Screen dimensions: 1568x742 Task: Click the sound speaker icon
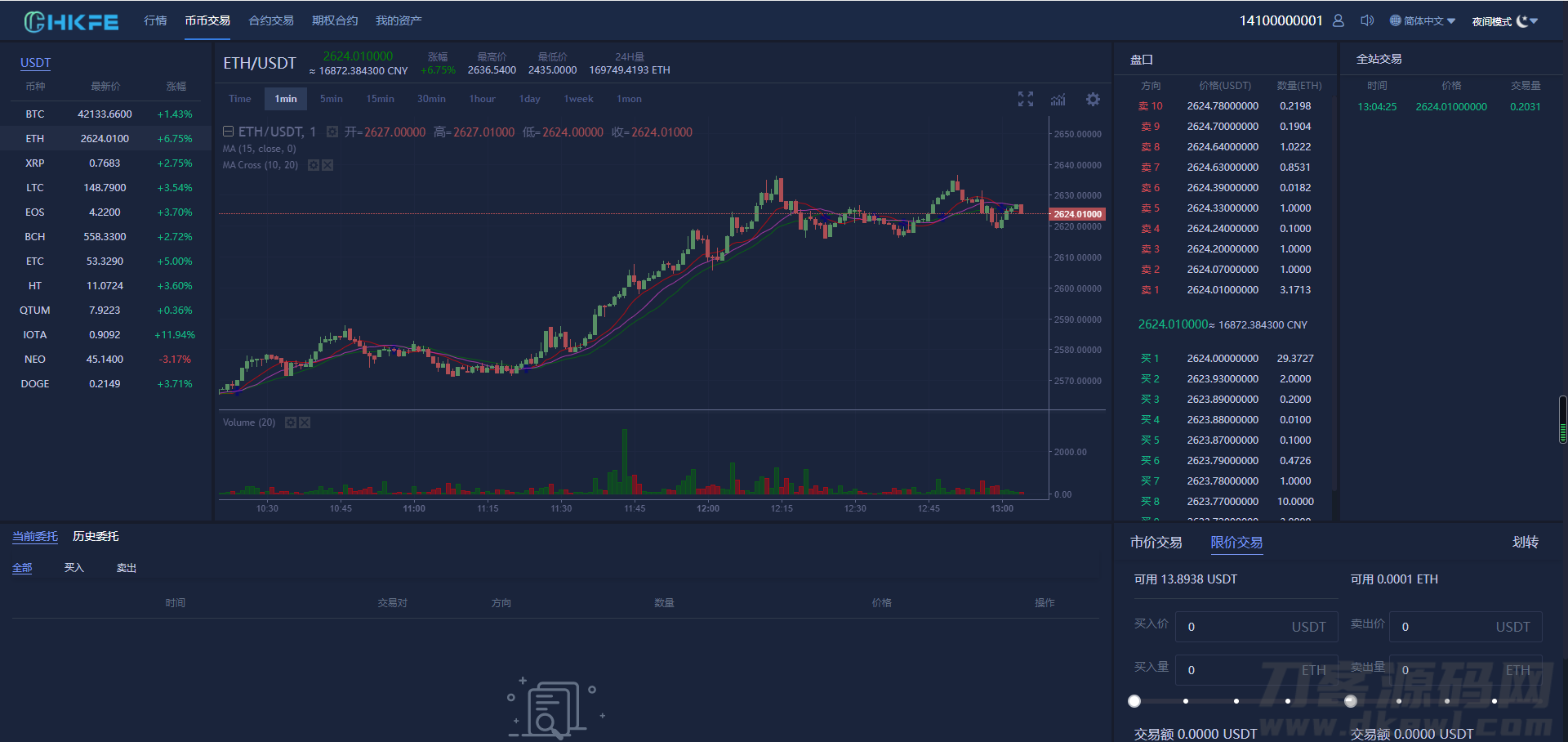tap(1366, 20)
